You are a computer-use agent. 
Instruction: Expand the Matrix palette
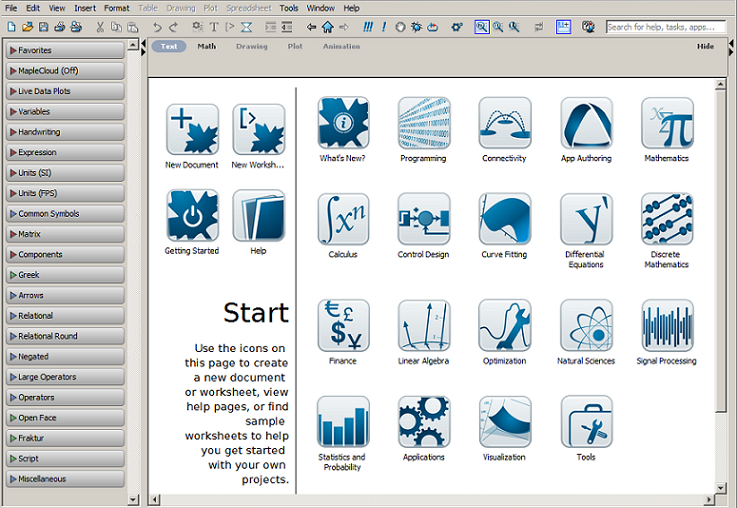click(64, 234)
